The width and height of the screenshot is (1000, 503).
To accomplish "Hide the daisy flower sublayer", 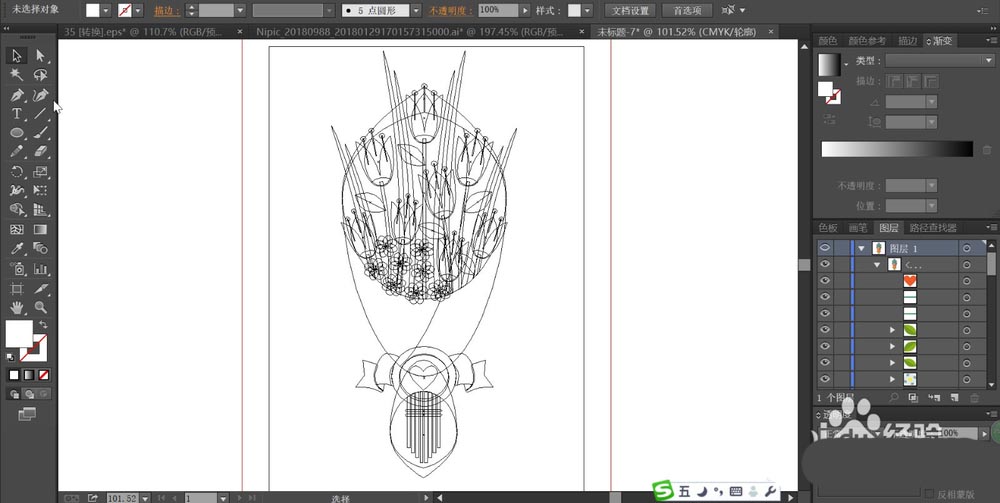I will pos(825,379).
